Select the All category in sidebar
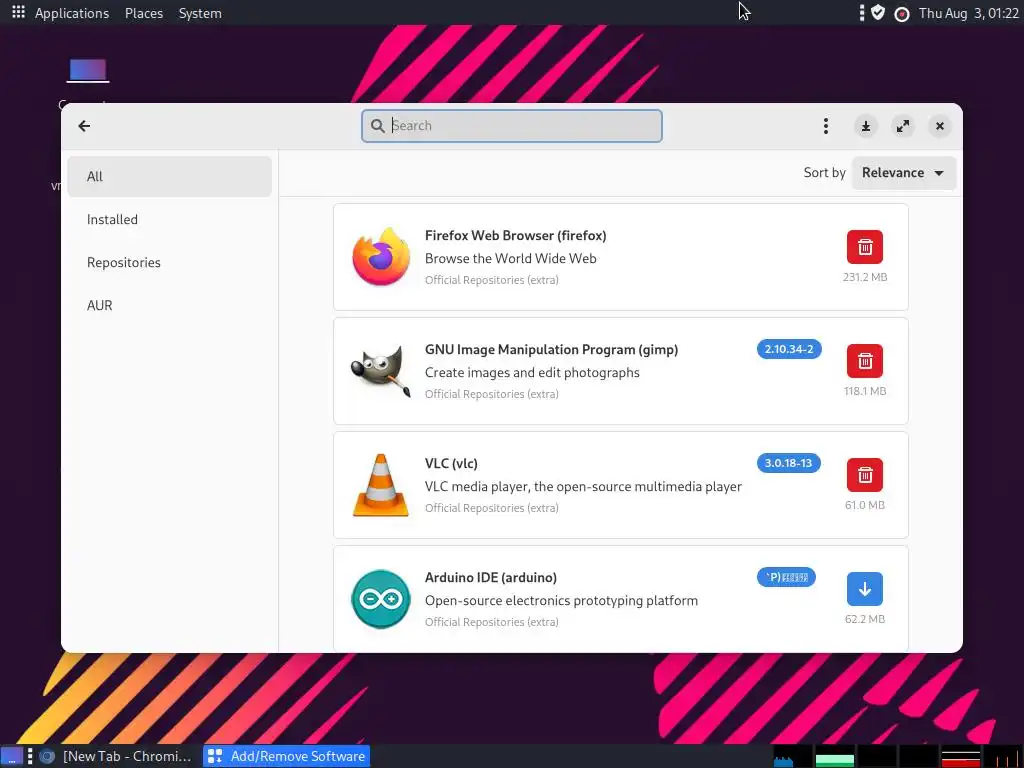 coord(169,176)
